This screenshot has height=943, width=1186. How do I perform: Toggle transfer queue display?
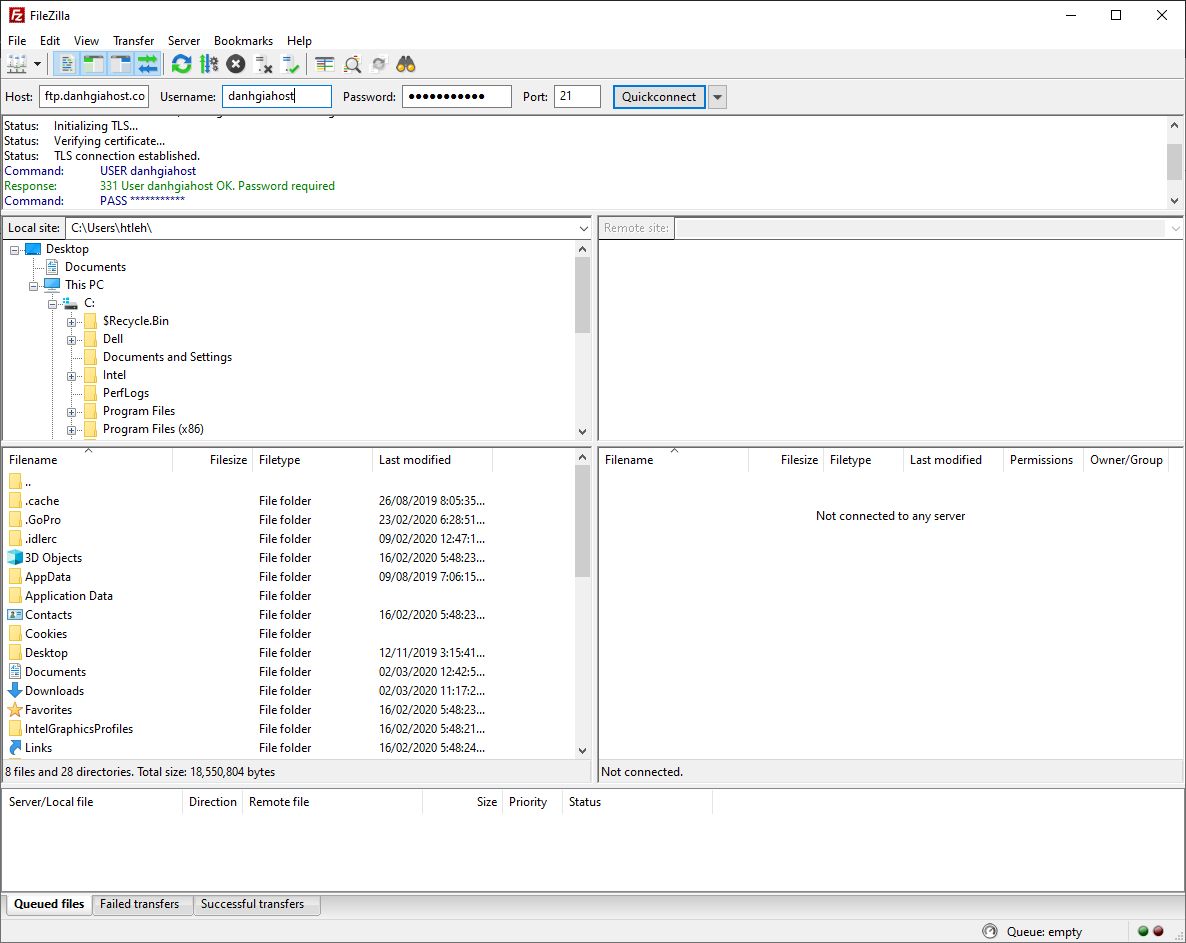(x=148, y=65)
